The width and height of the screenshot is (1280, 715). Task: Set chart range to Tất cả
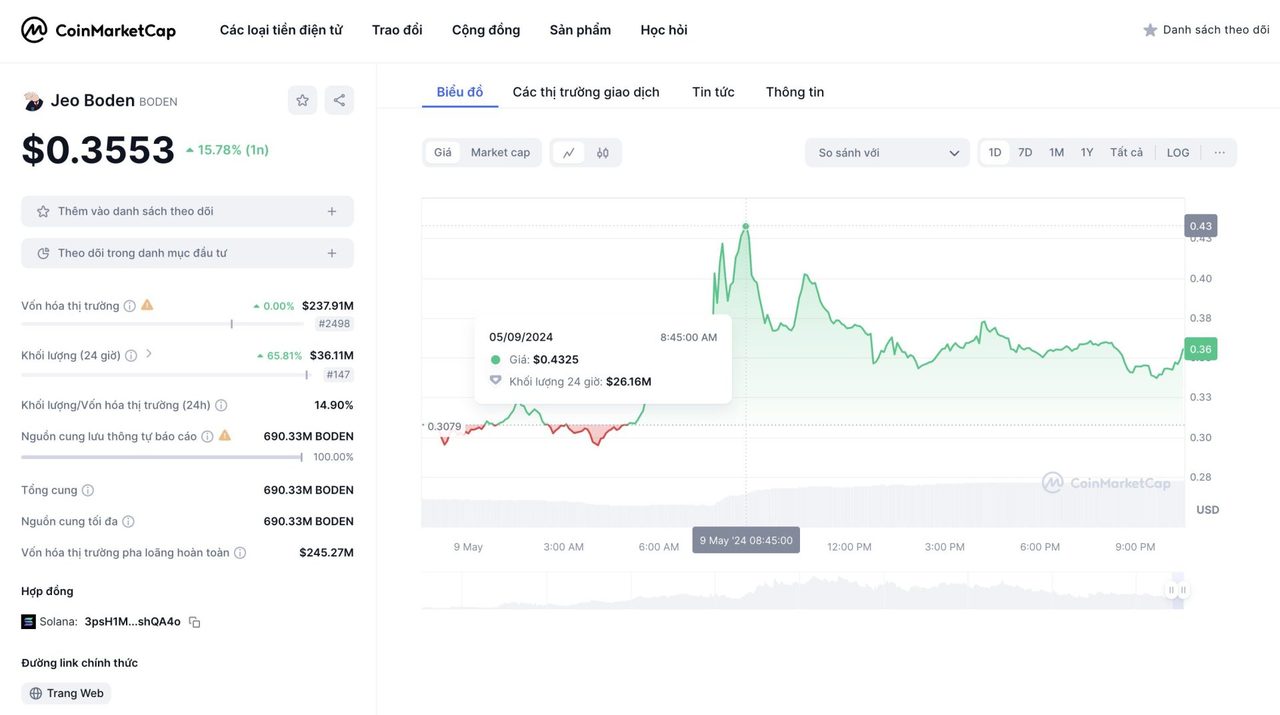1126,153
